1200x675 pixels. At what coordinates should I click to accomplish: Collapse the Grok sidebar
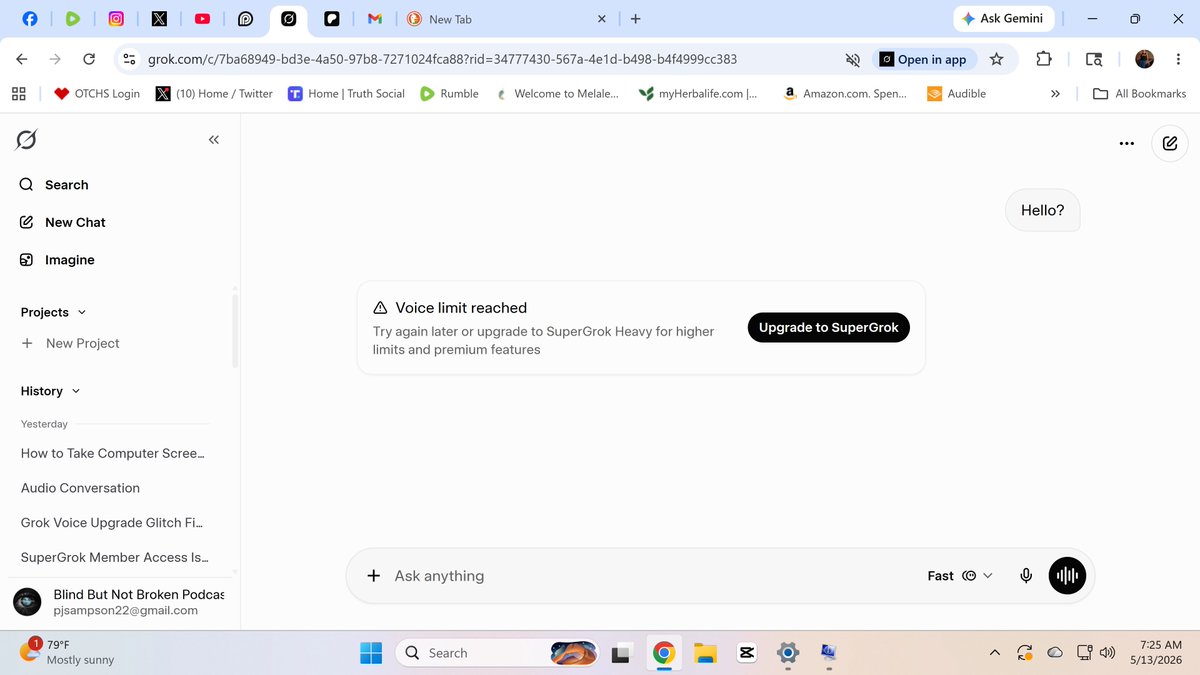(213, 140)
